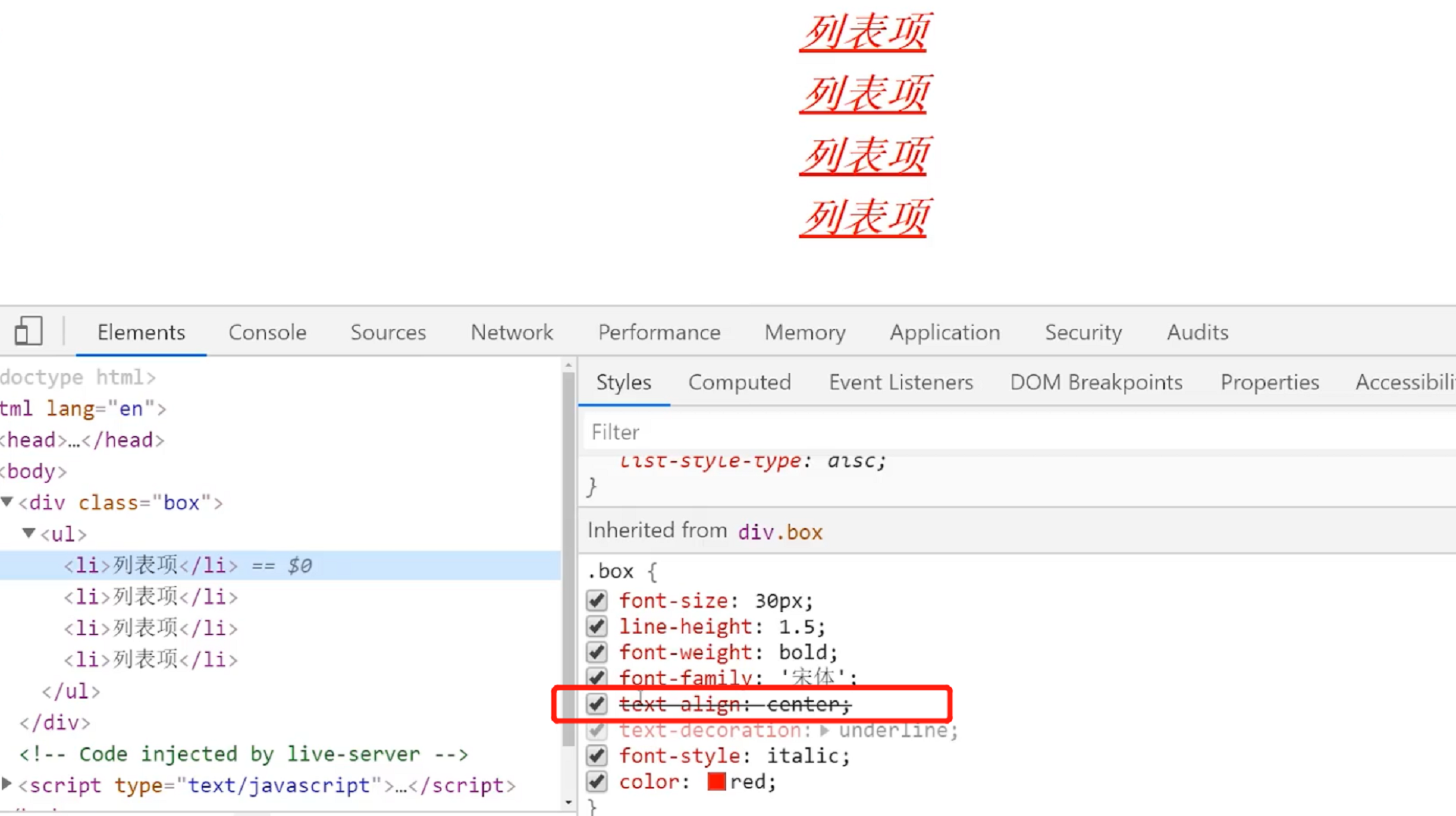Screen dimensions: 1456x816
Task: Uncheck the font-family property checkbox
Action: point(596,677)
